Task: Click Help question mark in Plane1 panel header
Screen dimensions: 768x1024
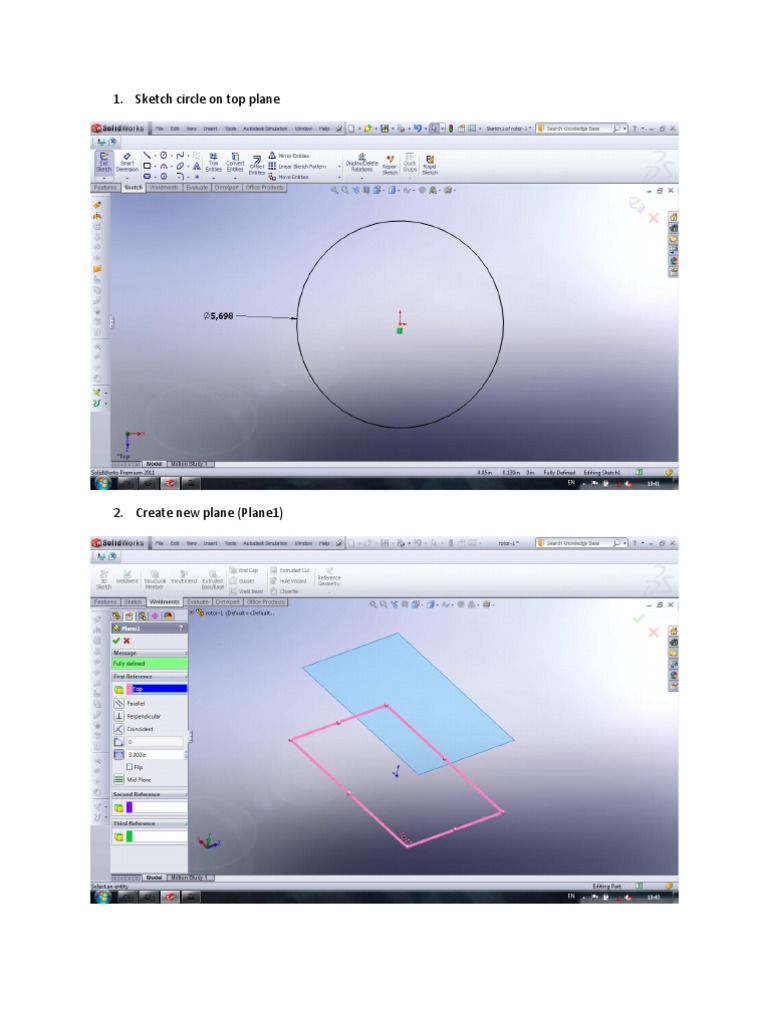Action: (182, 628)
